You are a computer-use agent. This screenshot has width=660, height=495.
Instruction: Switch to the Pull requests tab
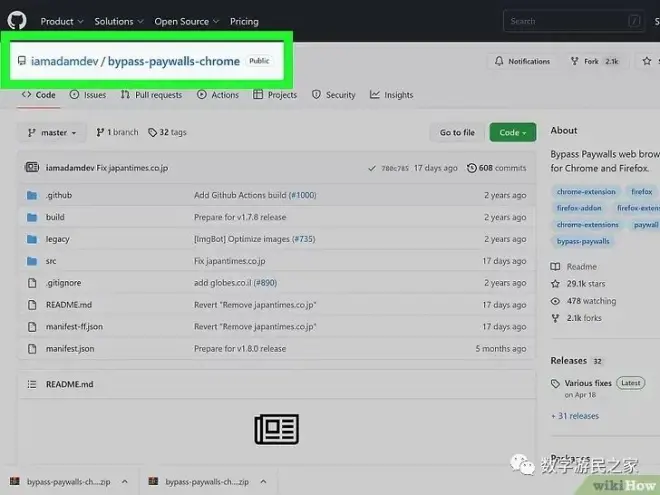[151, 95]
